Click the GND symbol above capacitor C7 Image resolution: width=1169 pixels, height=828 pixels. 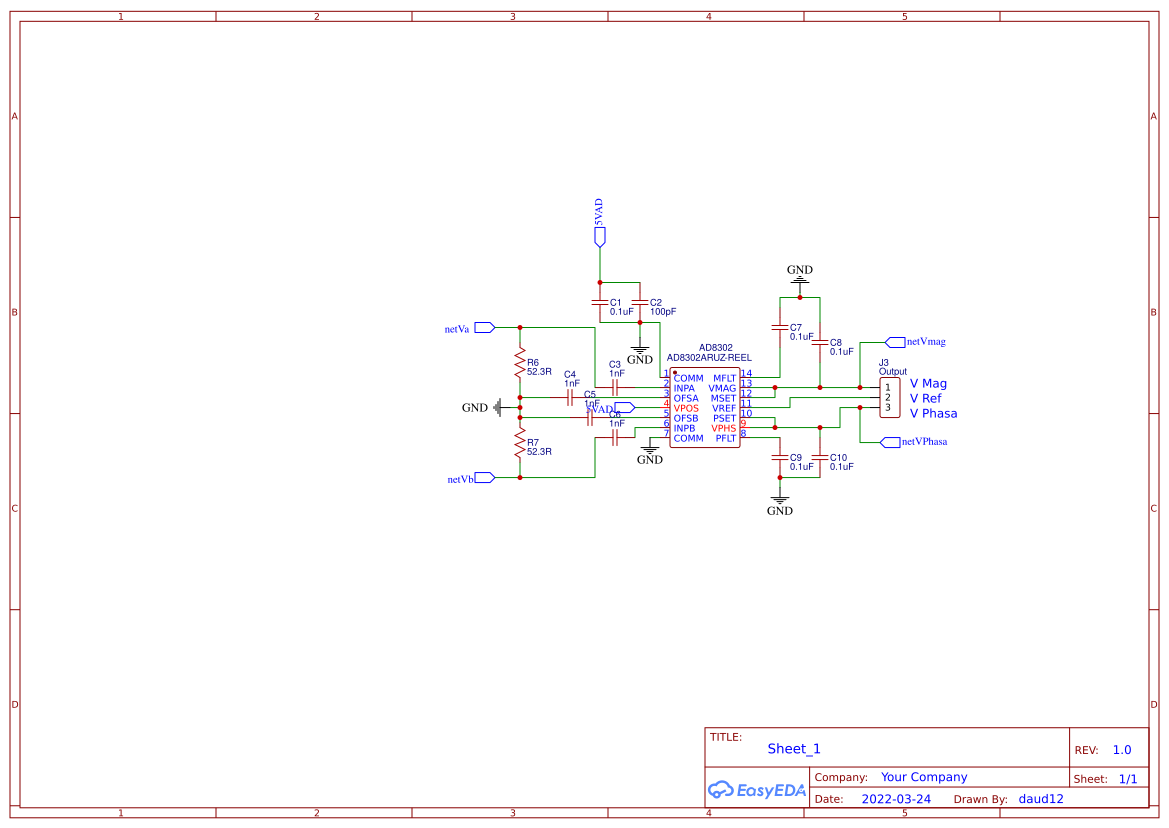point(799,277)
